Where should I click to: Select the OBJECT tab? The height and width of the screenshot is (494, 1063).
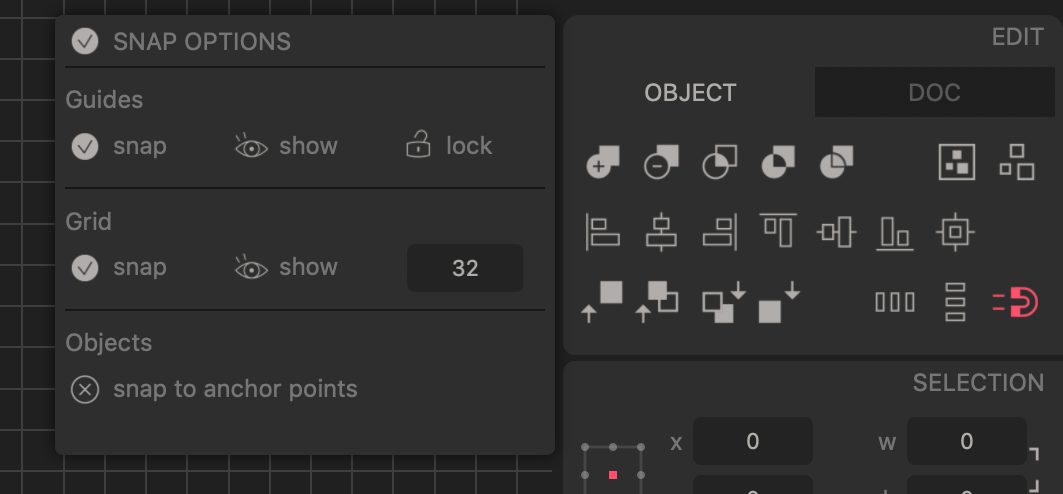pyautogui.click(x=690, y=93)
